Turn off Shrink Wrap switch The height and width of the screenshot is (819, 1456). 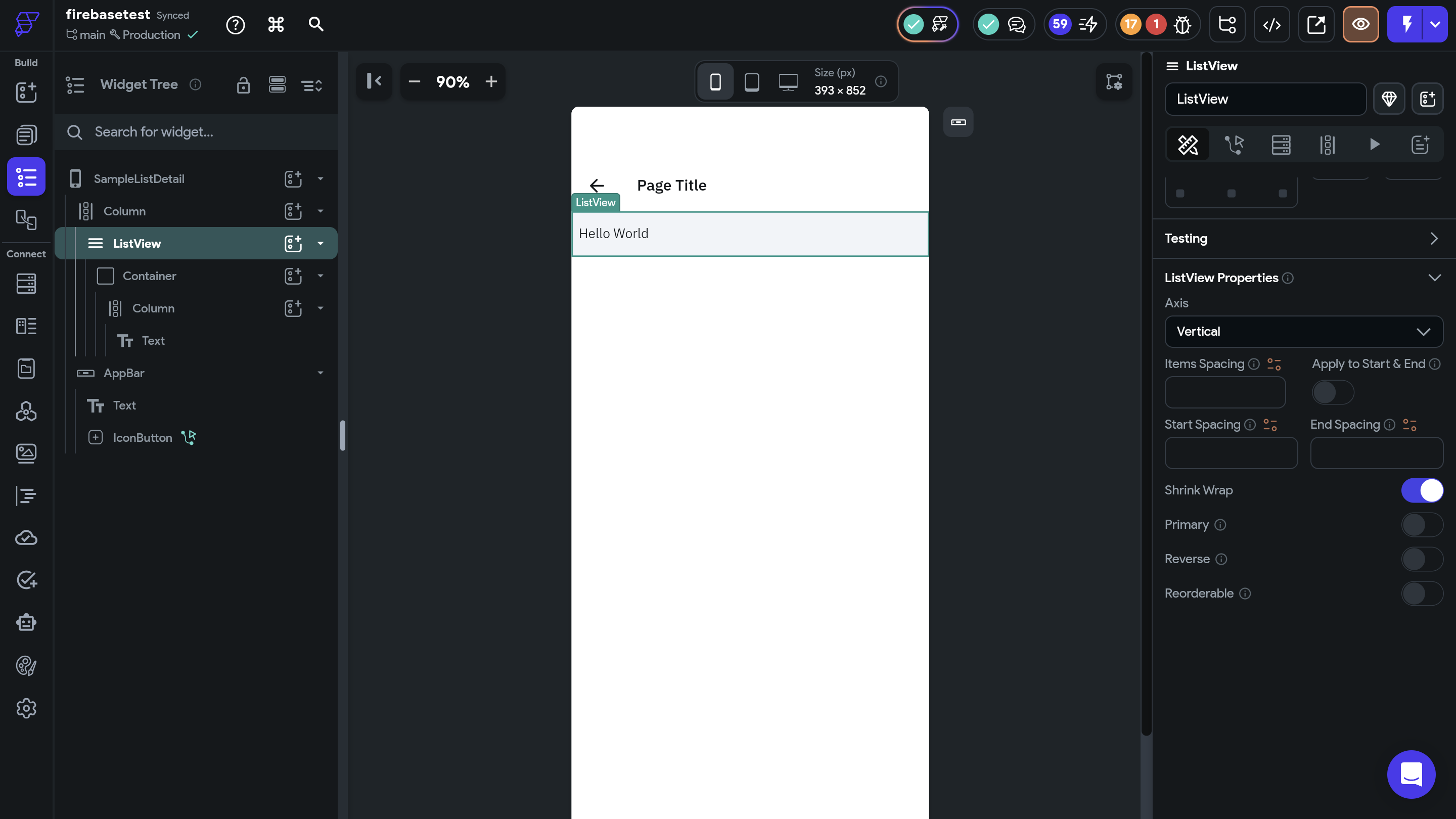tap(1422, 490)
